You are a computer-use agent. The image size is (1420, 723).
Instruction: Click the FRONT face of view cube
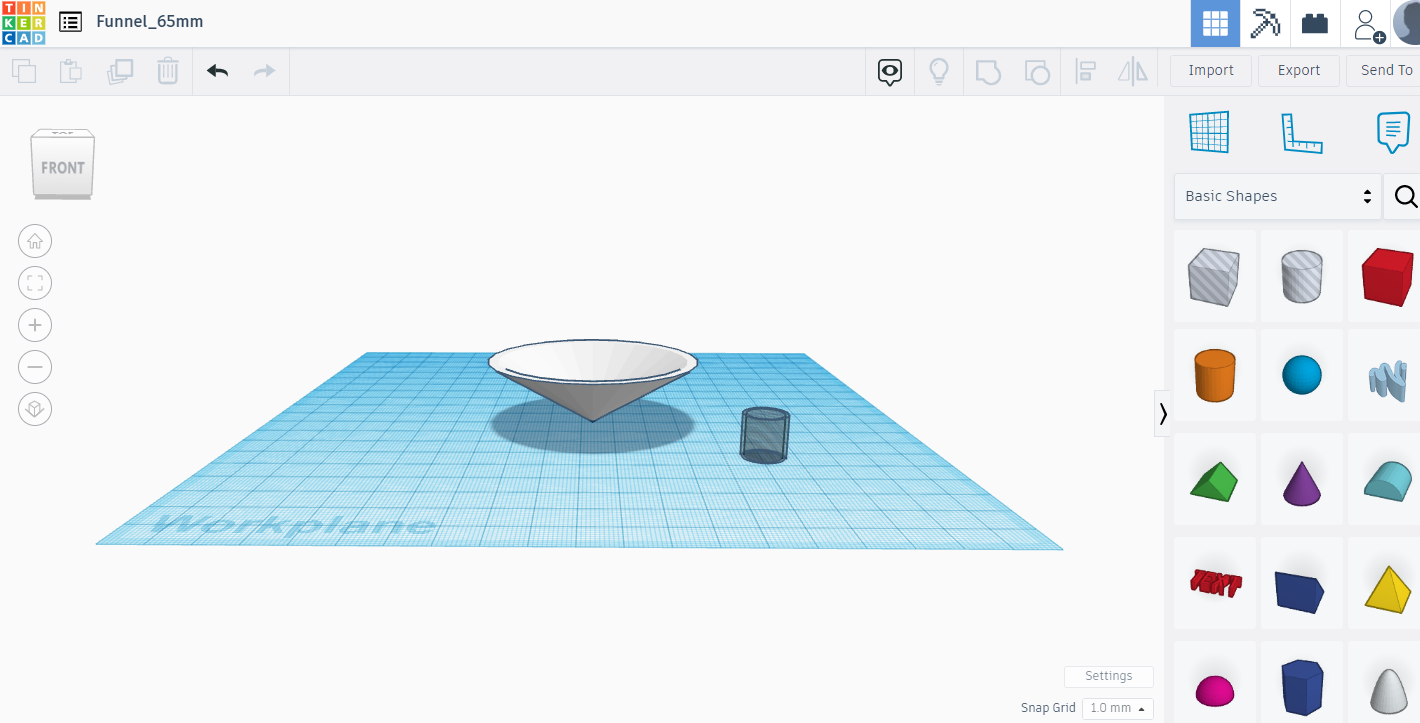pyautogui.click(x=63, y=167)
